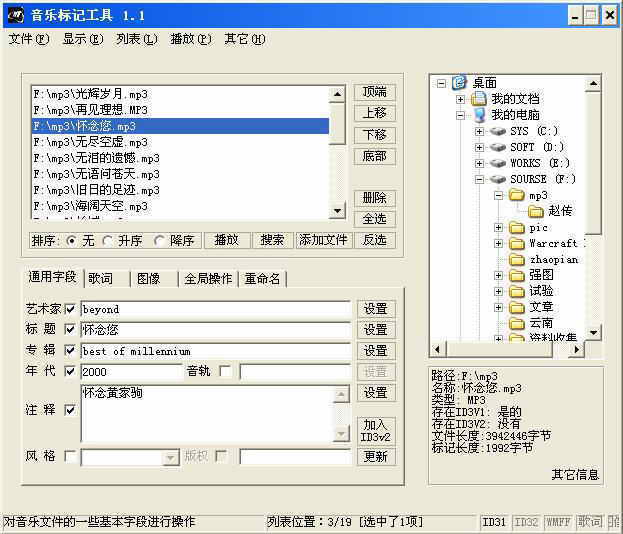The height and width of the screenshot is (534, 623).
Task: Enable the 音轨 track checkbox
Action: coord(225,372)
